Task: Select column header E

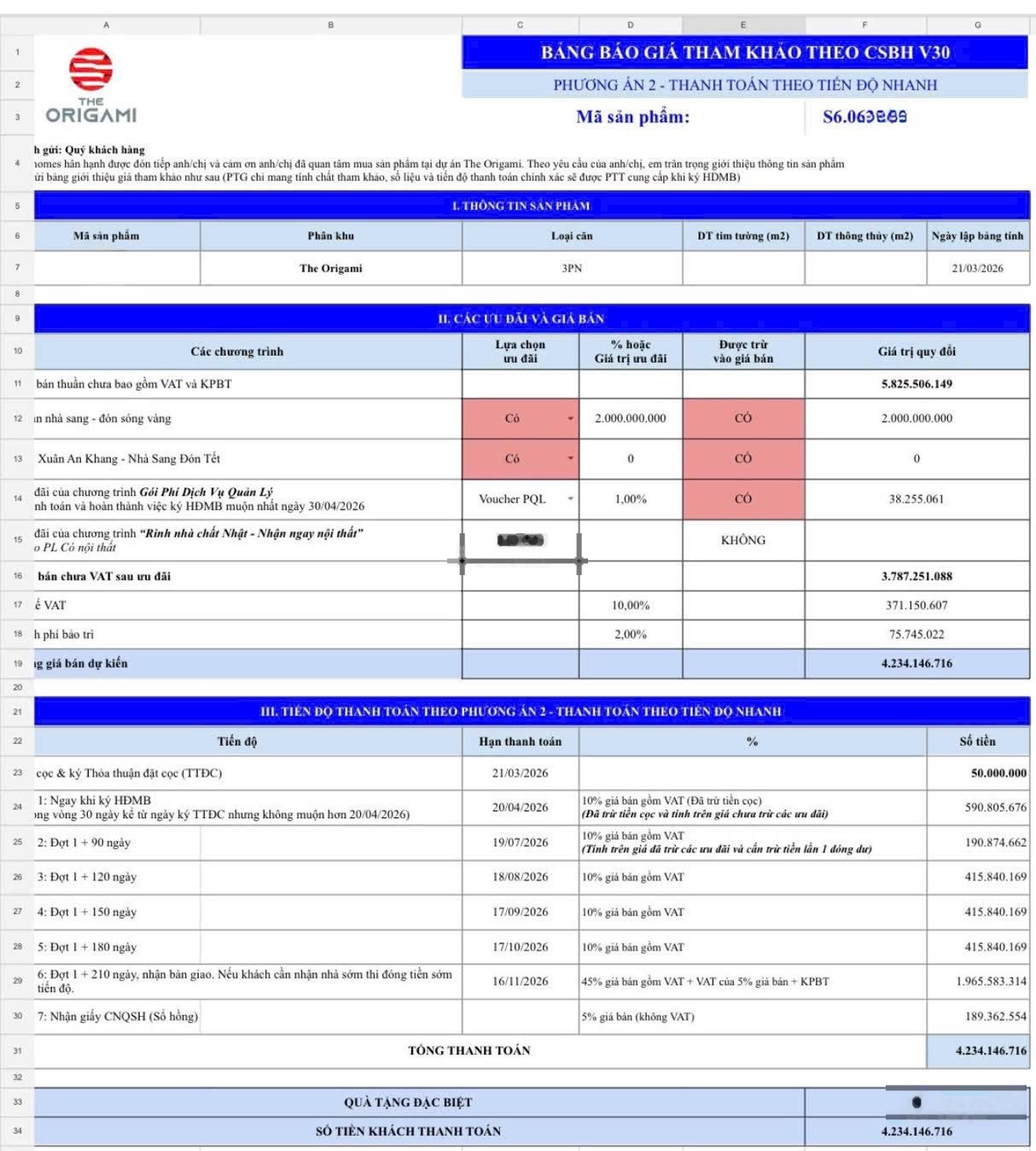Action: tap(743, 25)
